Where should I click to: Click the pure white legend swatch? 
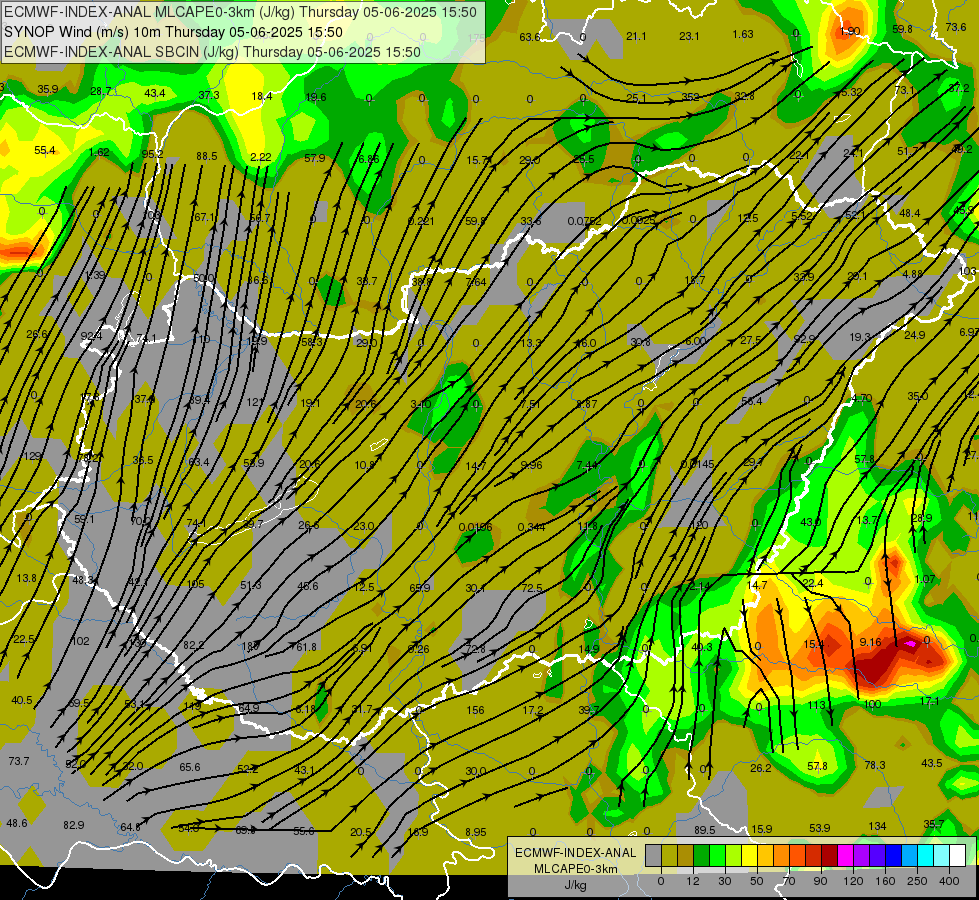957,855
